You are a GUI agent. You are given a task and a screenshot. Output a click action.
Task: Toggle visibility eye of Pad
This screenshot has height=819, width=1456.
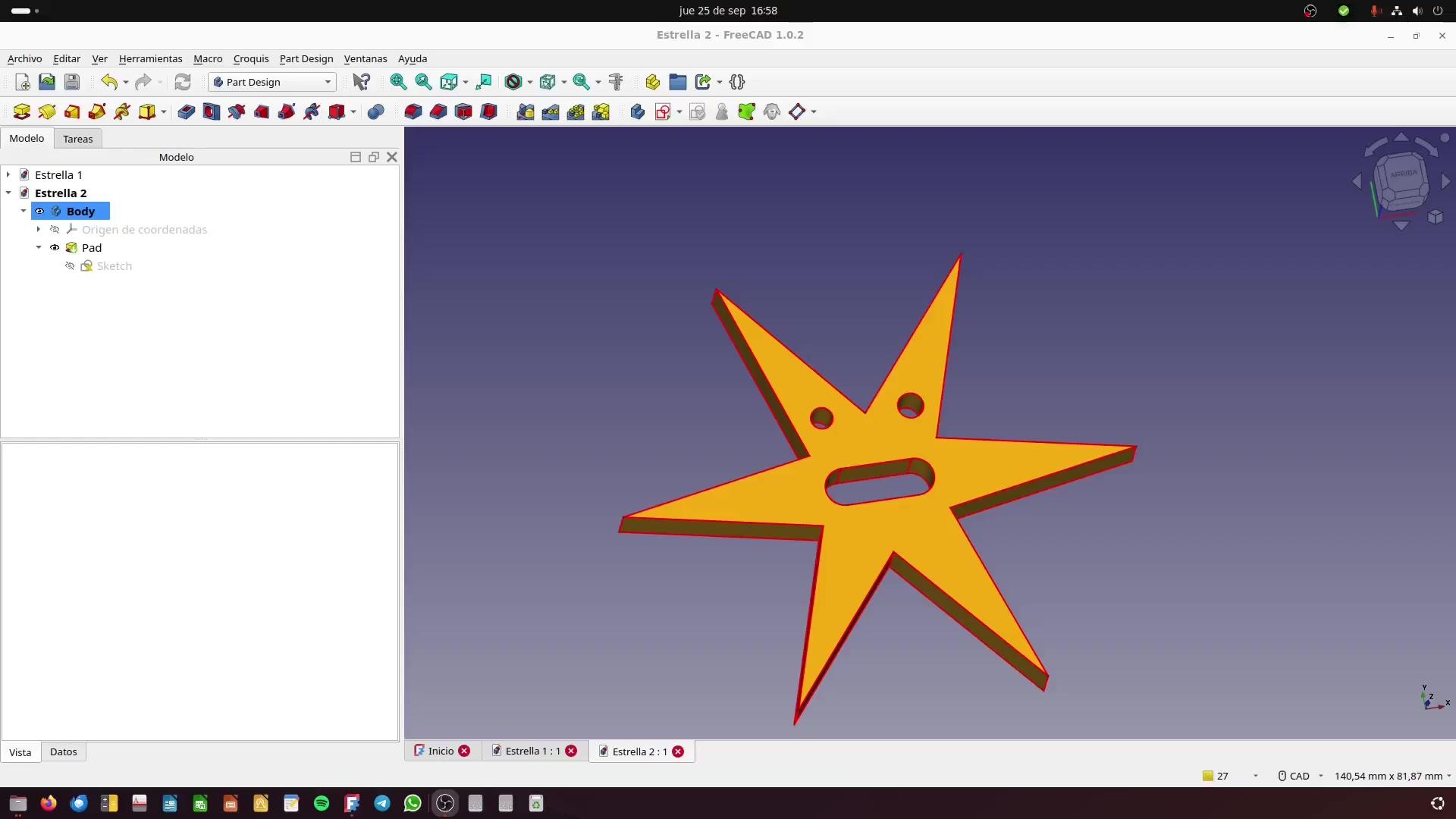[55, 248]
